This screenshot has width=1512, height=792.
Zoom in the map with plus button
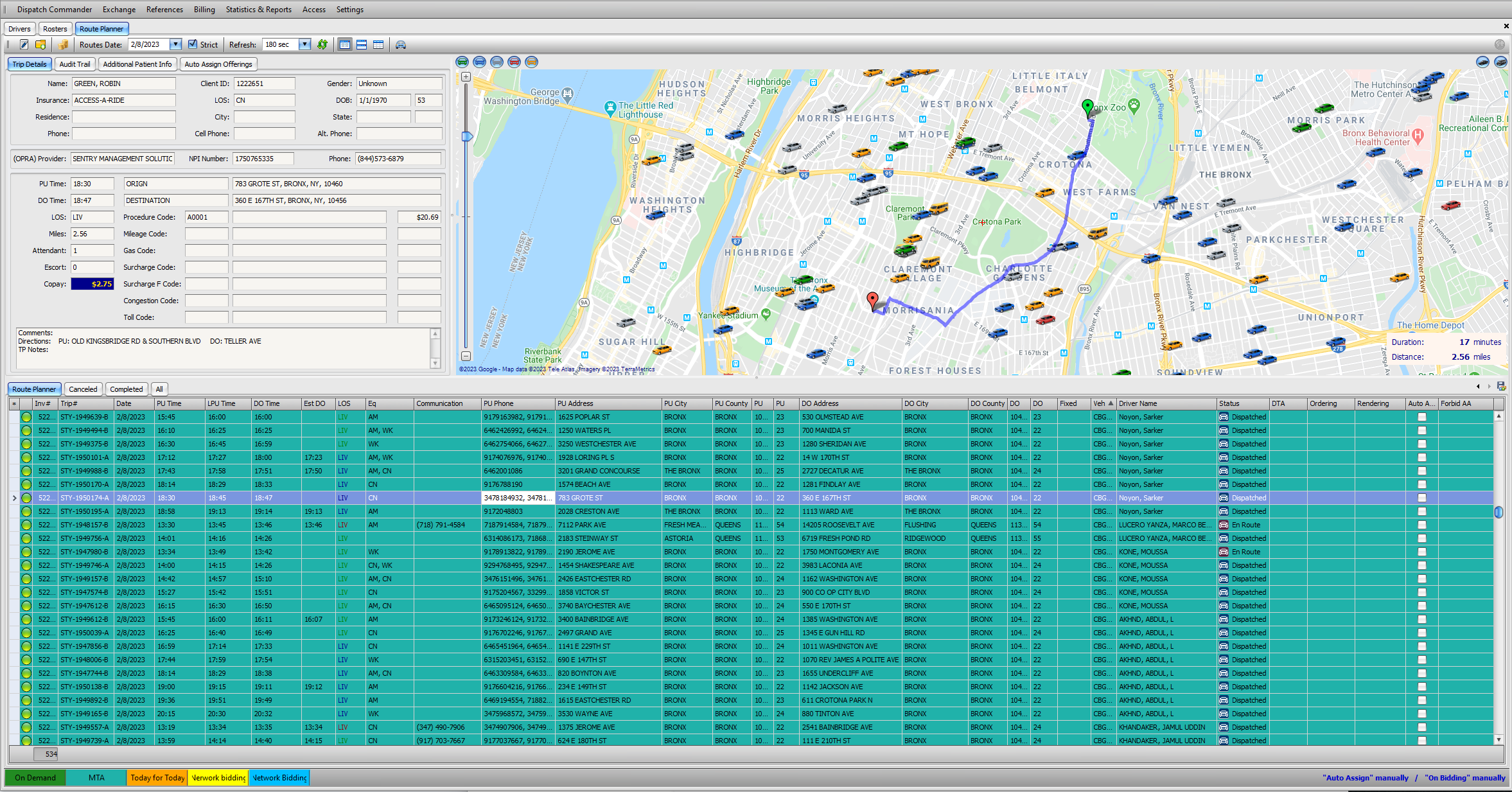click(x=466, y=76)
